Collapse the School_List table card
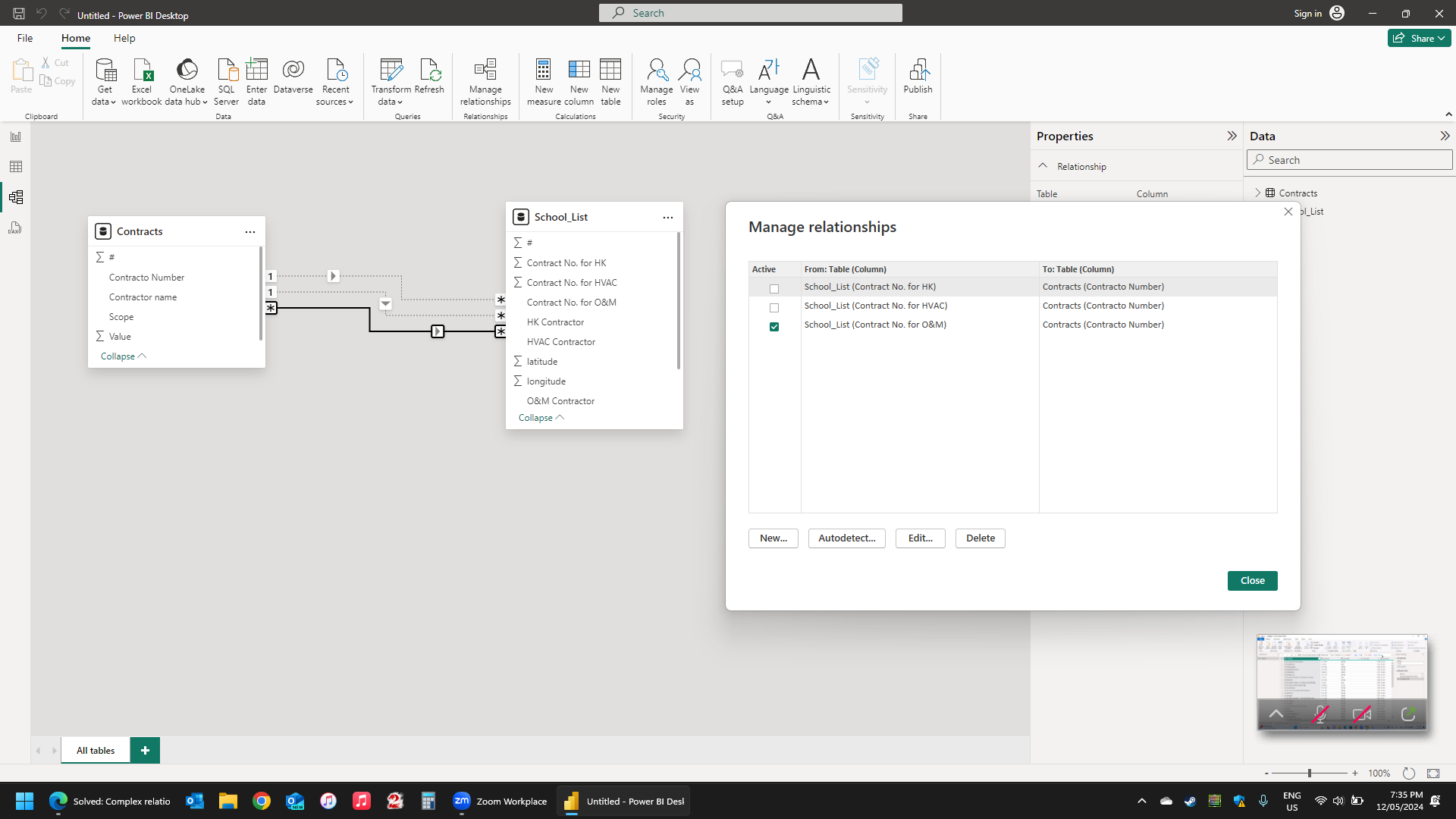Screen dimensions: 1456x819 541,418
